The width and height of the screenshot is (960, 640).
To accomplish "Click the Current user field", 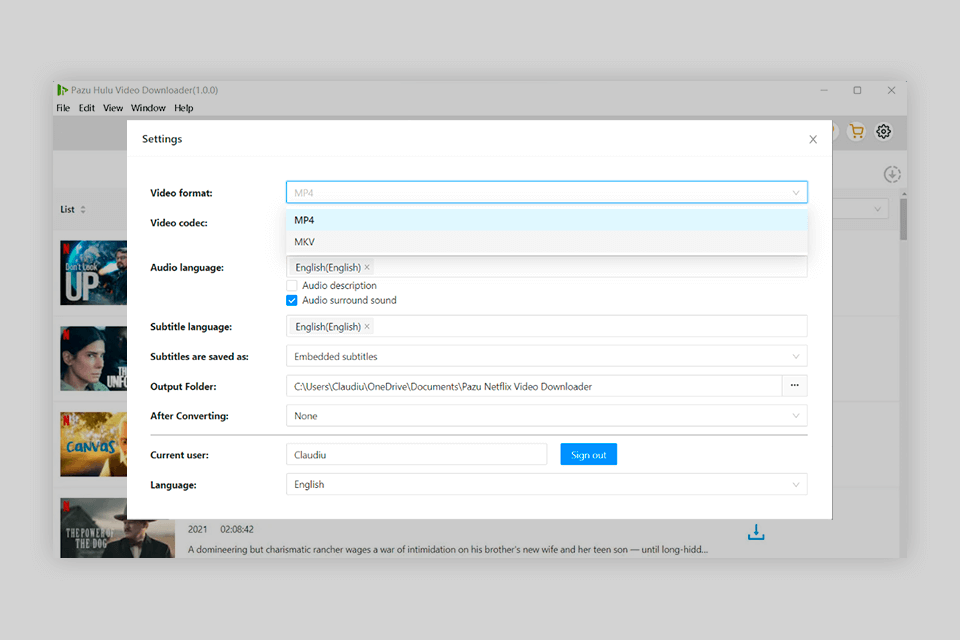I will pos(416,454).
